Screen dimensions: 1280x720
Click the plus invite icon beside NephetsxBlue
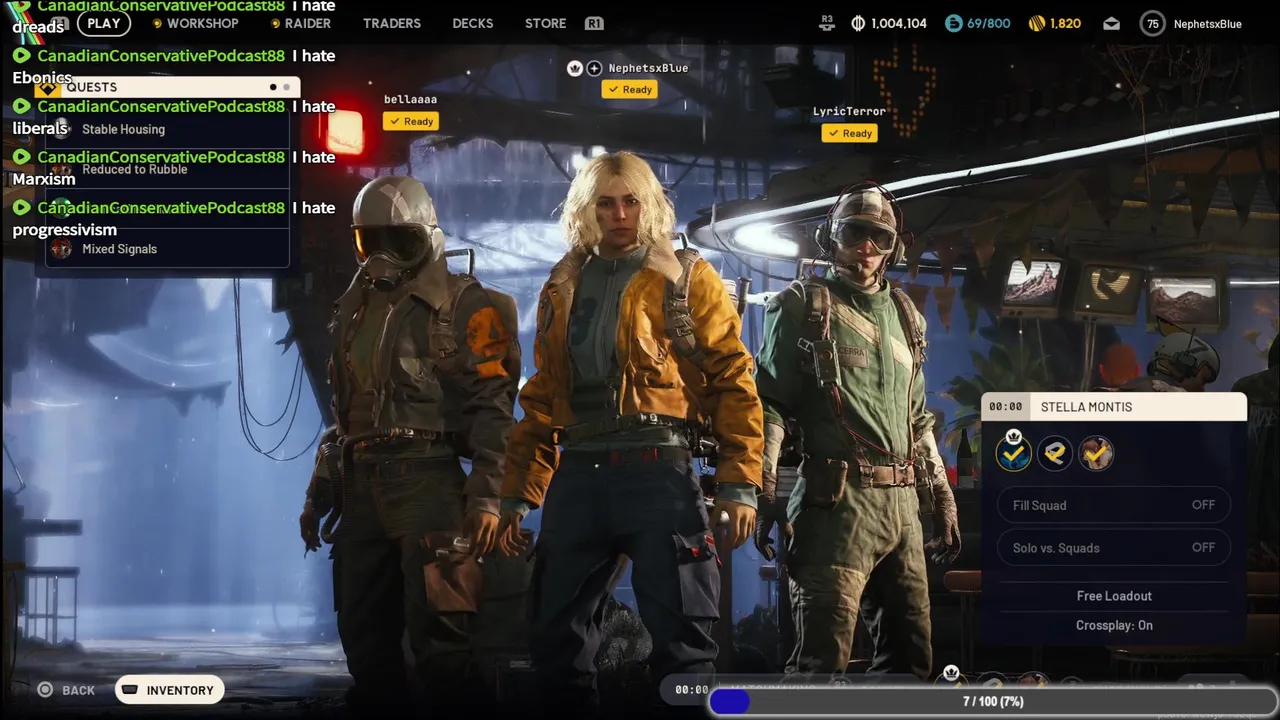coord(594,68)
